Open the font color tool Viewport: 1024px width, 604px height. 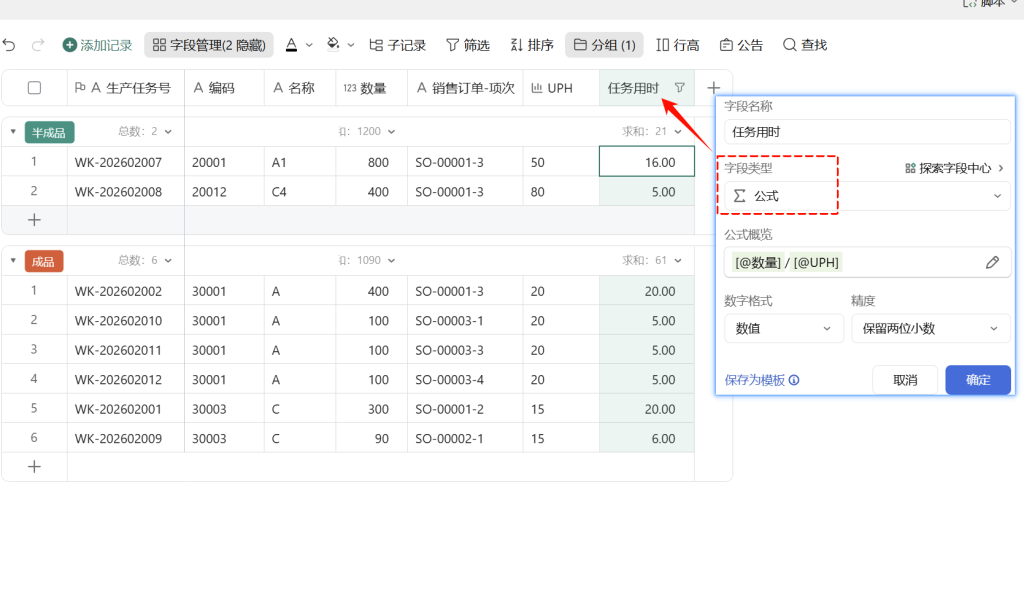pyautogui.click(x=292, y=45)
